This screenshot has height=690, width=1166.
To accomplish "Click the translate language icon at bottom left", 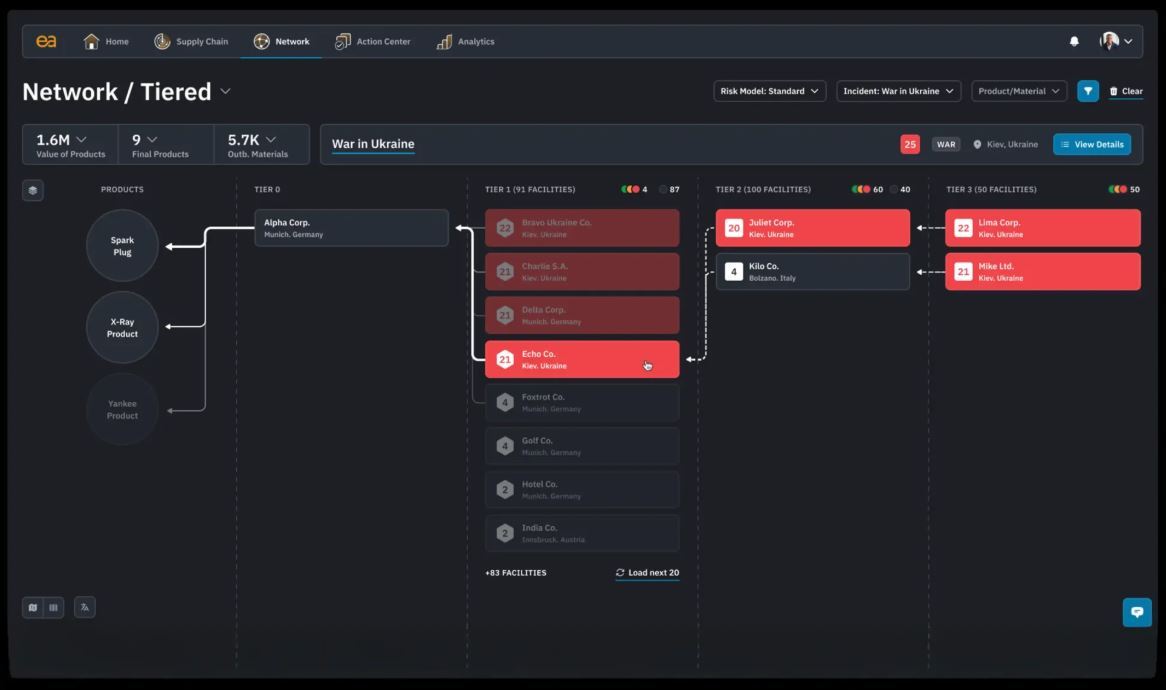I will [x=84, y=607].
